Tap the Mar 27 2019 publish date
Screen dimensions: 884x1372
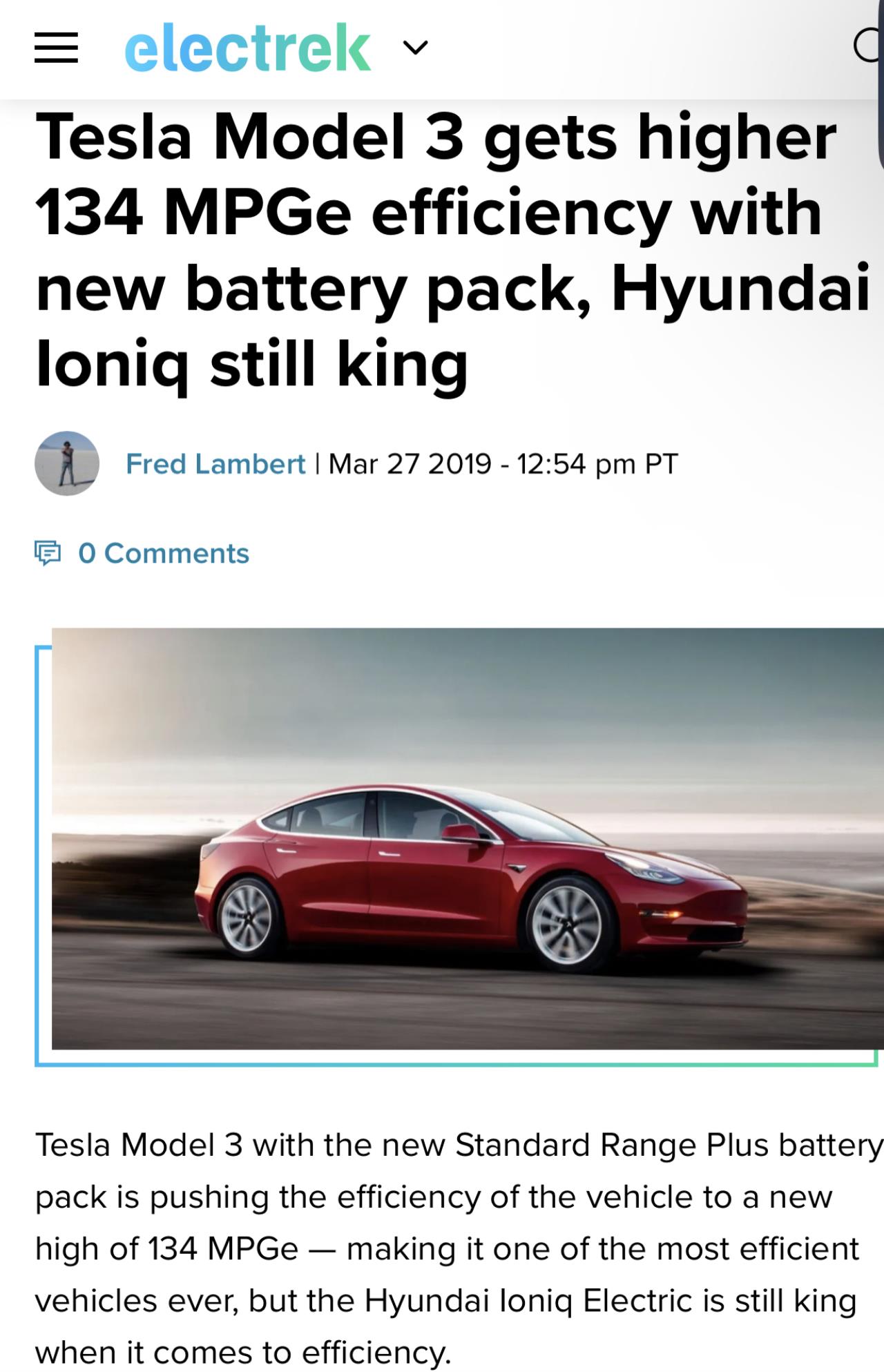(410, 463)
